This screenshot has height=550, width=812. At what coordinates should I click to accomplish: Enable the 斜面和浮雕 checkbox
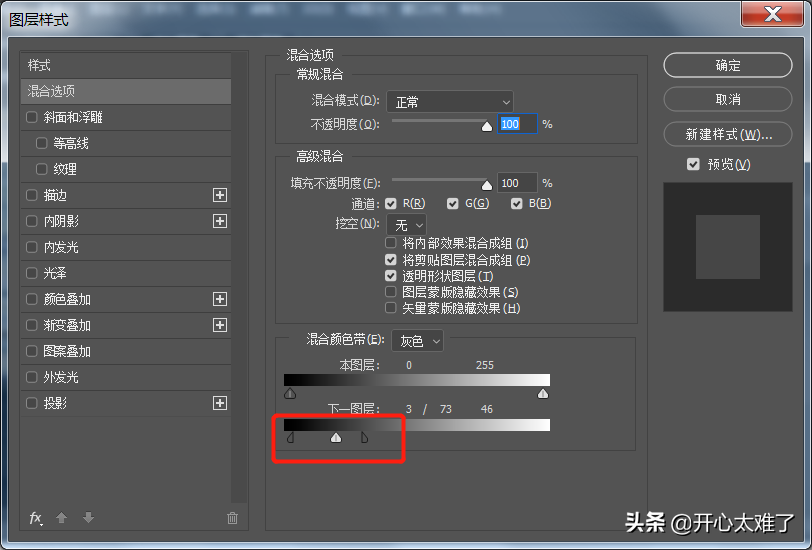(x=32, y=117)
